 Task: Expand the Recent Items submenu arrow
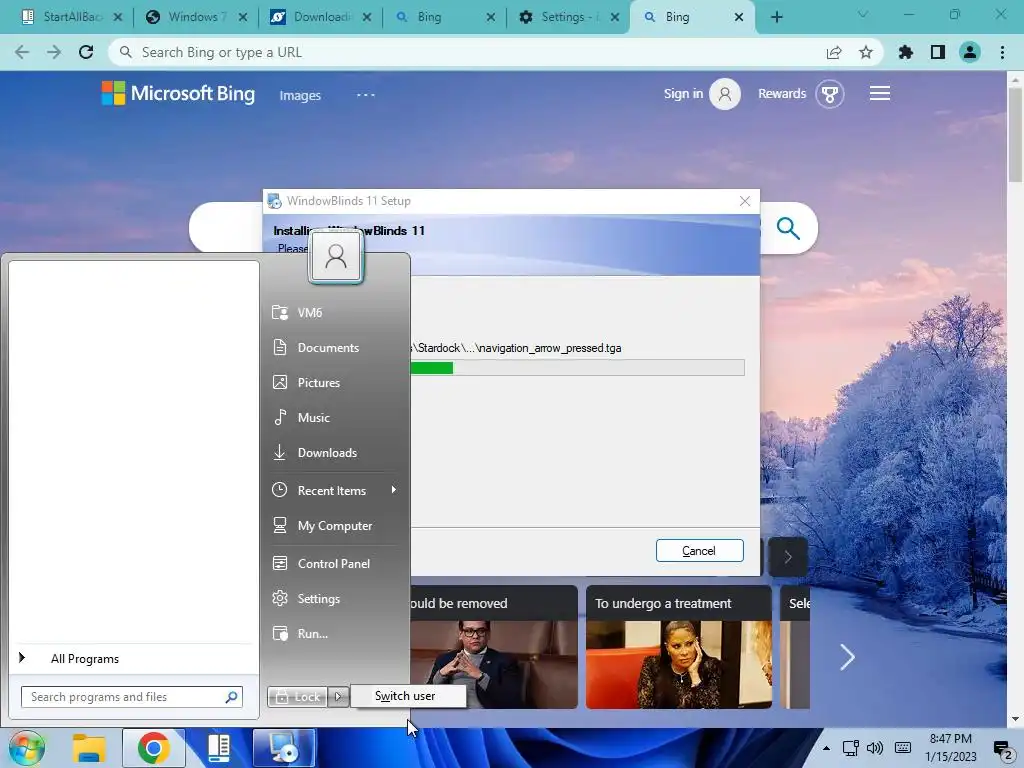click(394, 490)
